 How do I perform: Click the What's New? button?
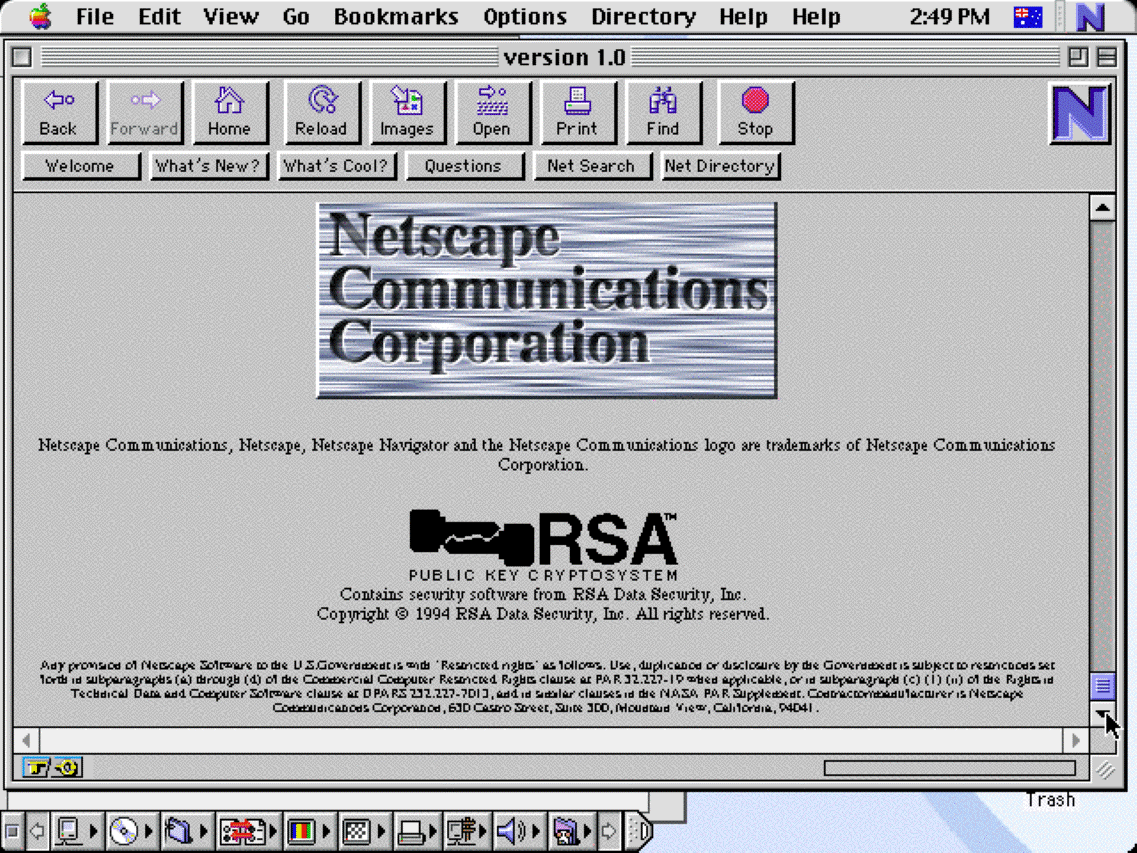(209, 166)
